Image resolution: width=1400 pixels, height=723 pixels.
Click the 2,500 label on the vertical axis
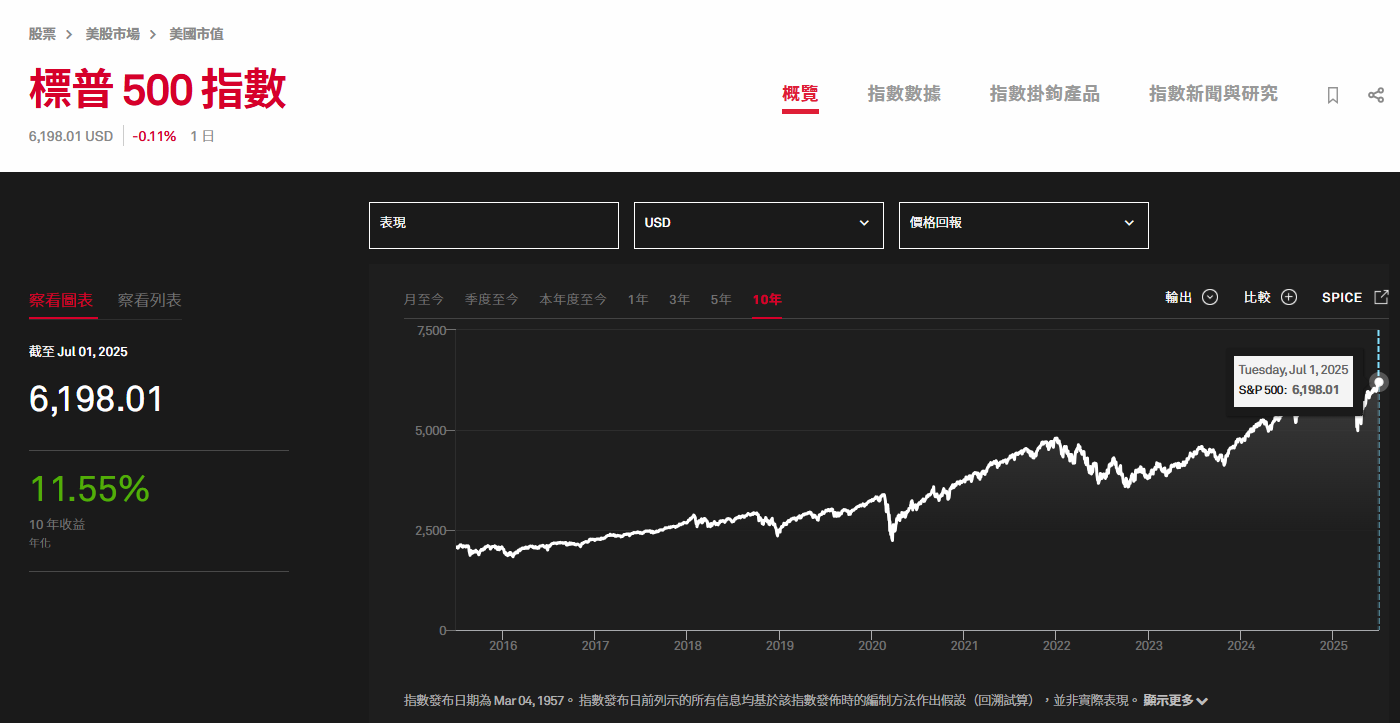[430, 530]
